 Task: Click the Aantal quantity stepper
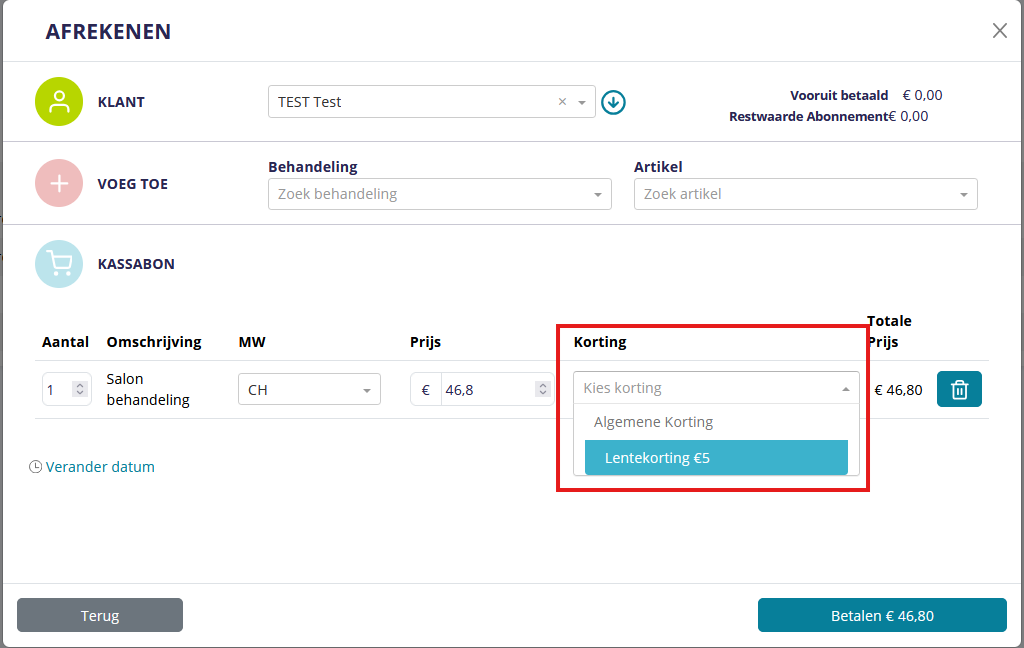[80, 390]
